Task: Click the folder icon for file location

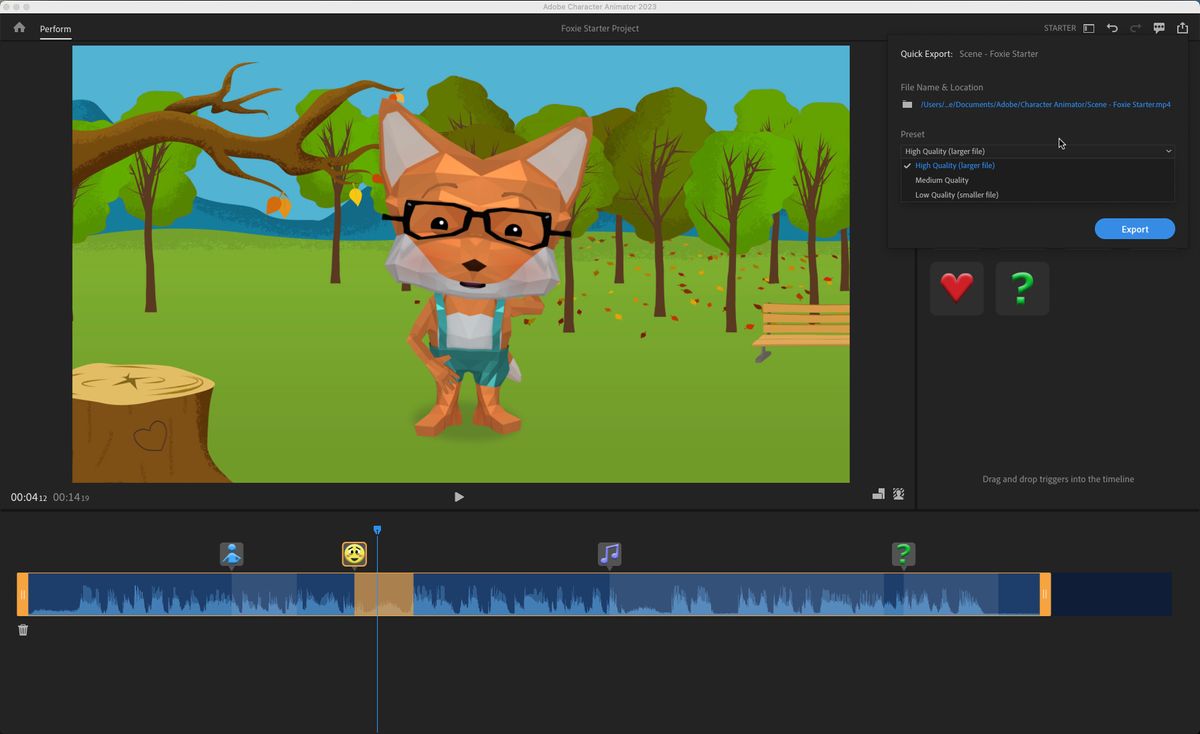Action: pos(907,104)
